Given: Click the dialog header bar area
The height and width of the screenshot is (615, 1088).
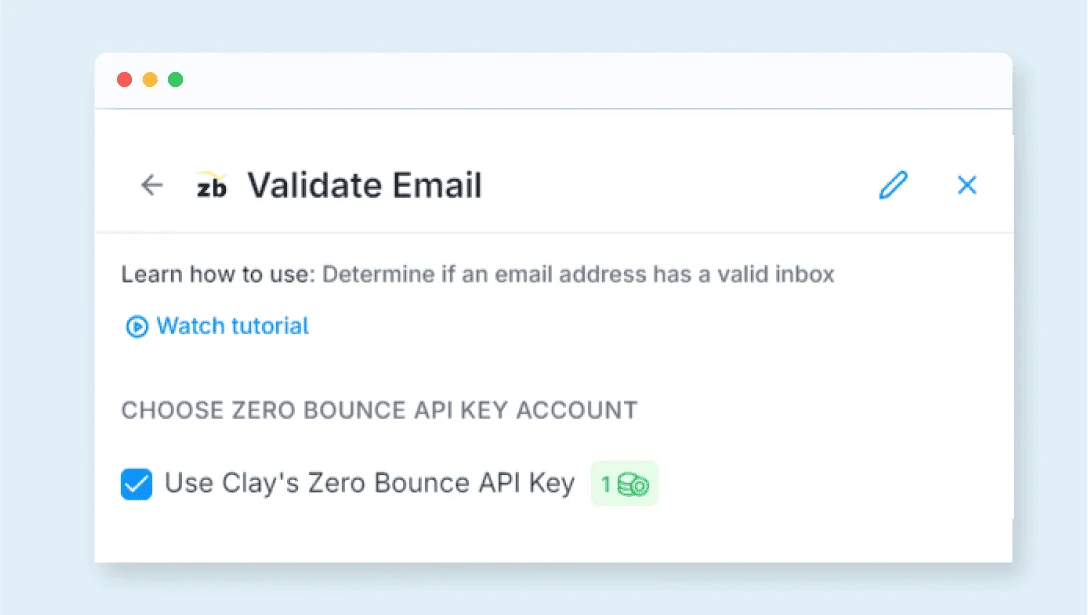Looking at the screenshot, I should pyautogui.click(x=554, y=185).
